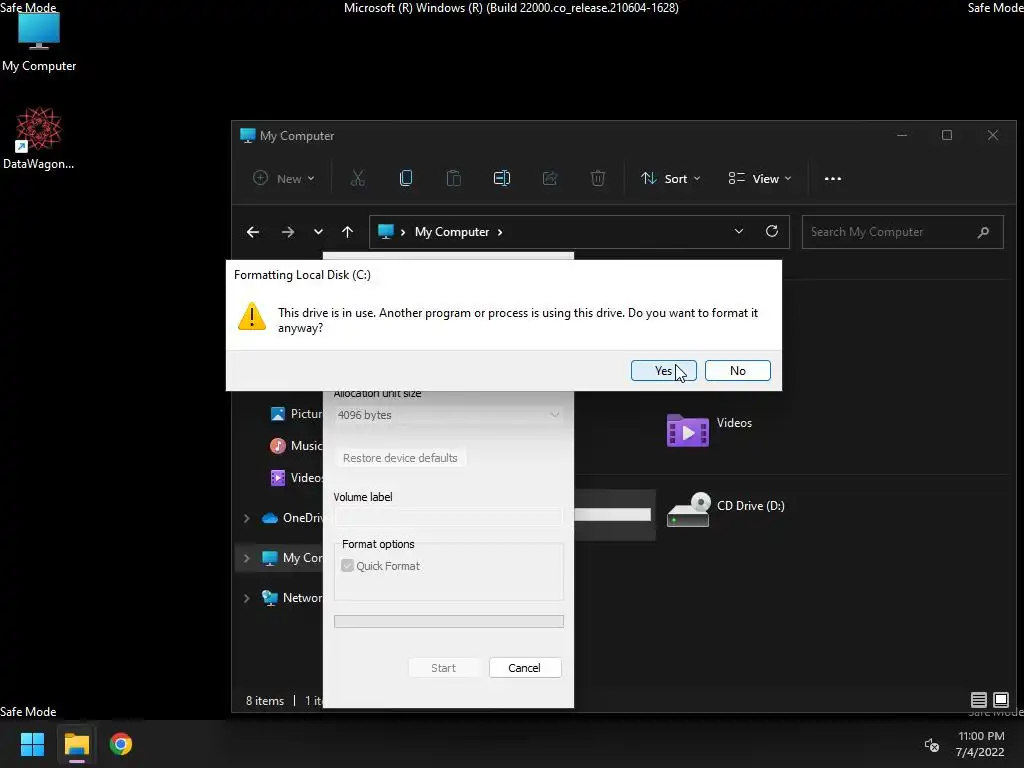
Task: Cancel the Format dialog
Action: (524, 667)
